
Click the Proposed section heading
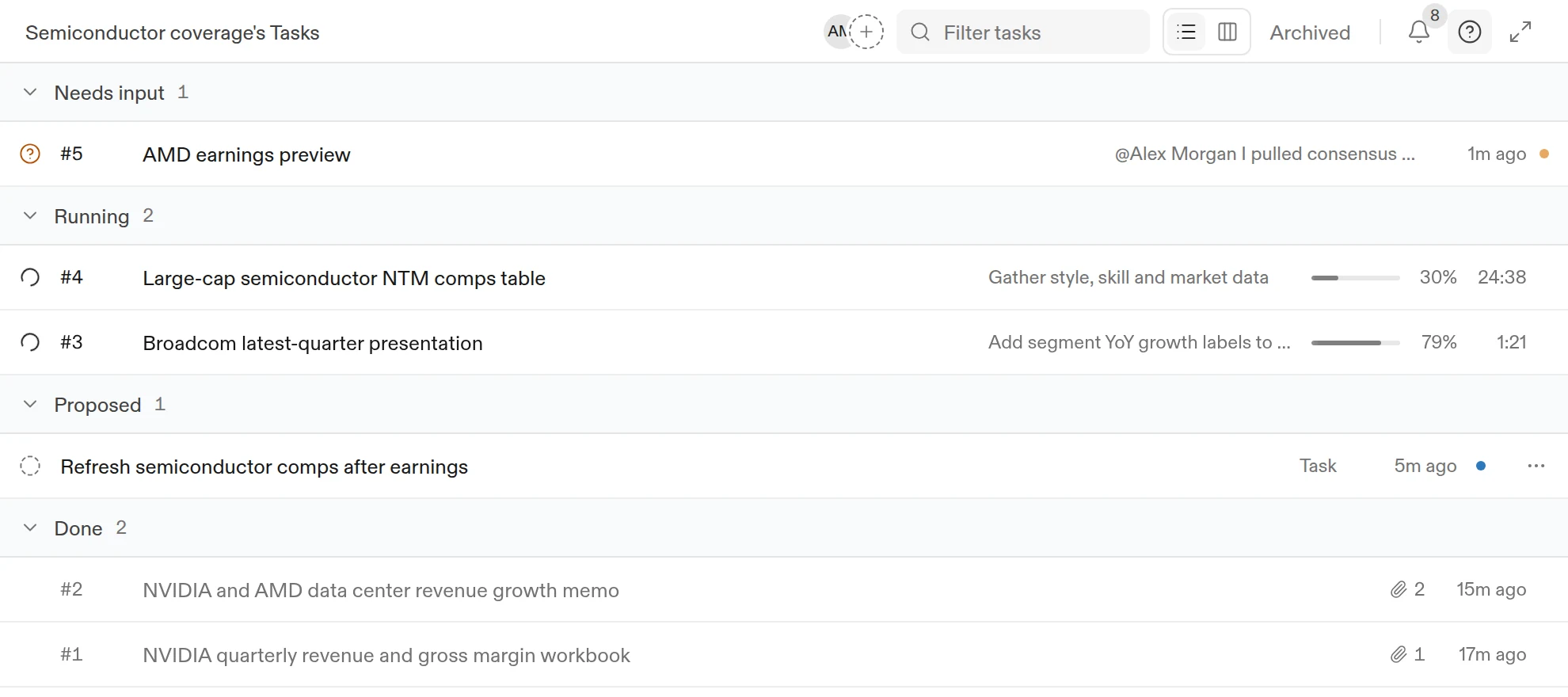(x=97, y=405)
